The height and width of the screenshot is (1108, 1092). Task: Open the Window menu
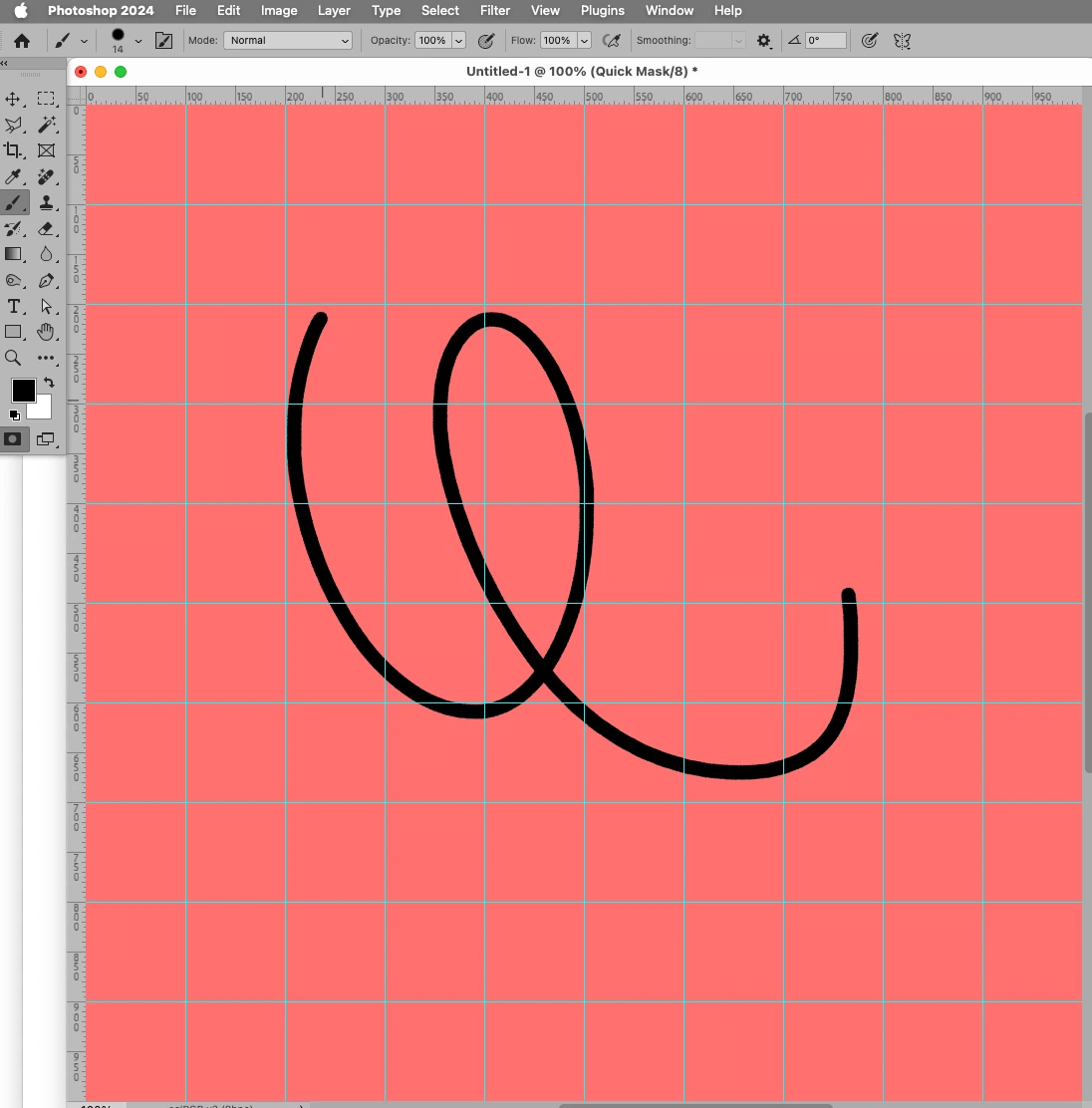(x=669, y=11)
